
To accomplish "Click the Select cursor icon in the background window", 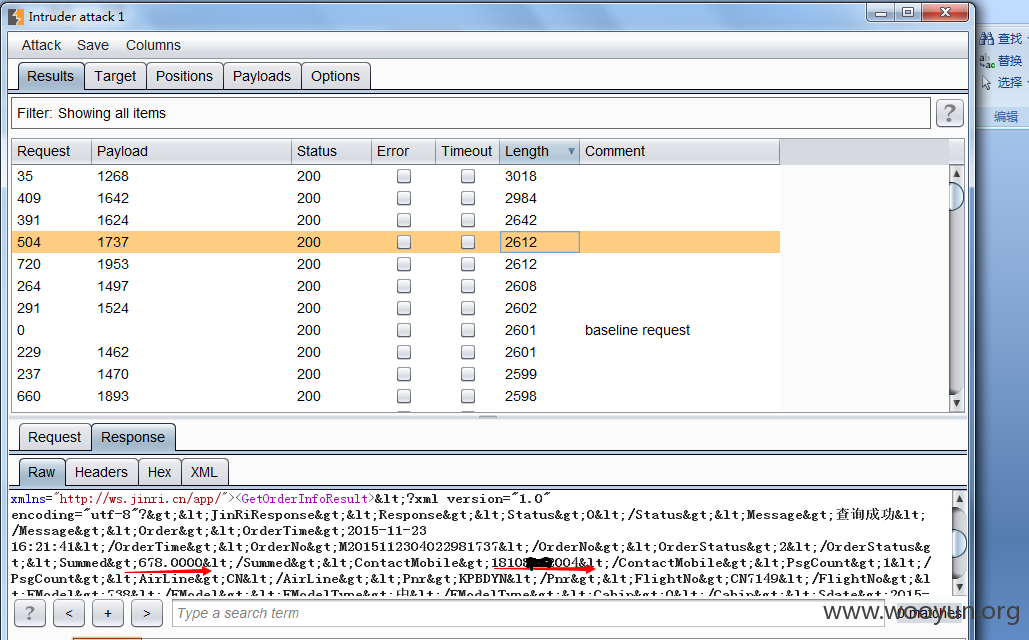I will pos(986,83).
